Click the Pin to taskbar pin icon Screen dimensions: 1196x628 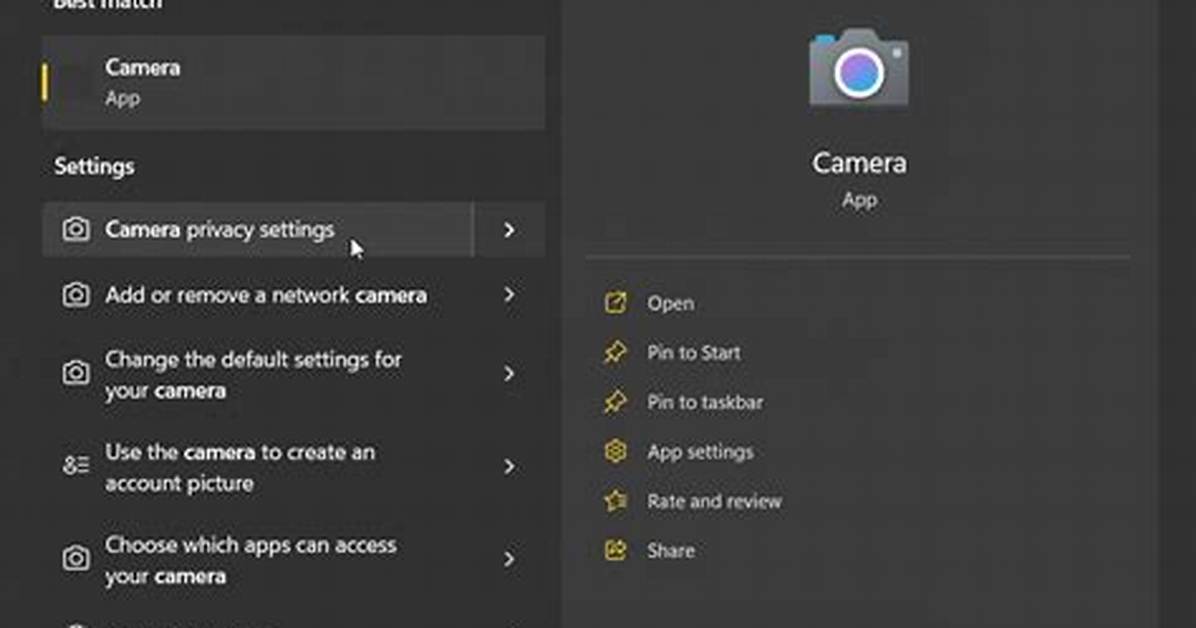616,401
